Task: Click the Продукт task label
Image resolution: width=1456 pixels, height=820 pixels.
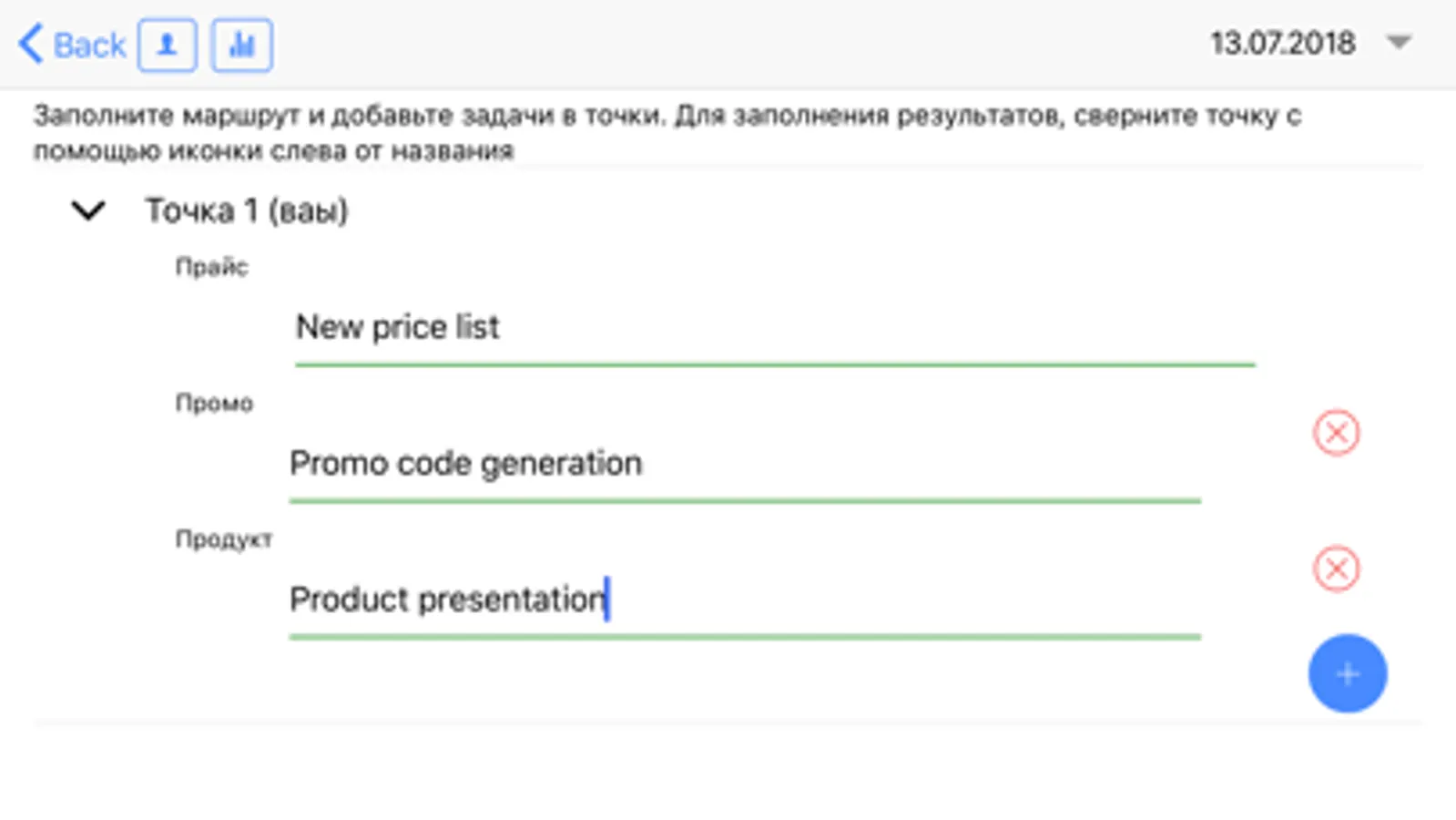Action: click(x=223, y=539)
